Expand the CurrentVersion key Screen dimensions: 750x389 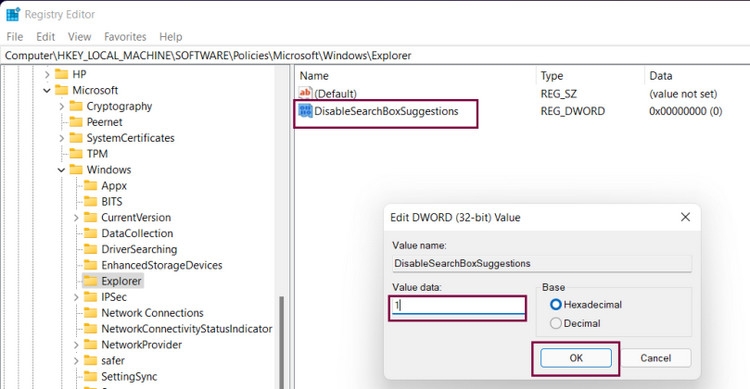coord(76,217)
